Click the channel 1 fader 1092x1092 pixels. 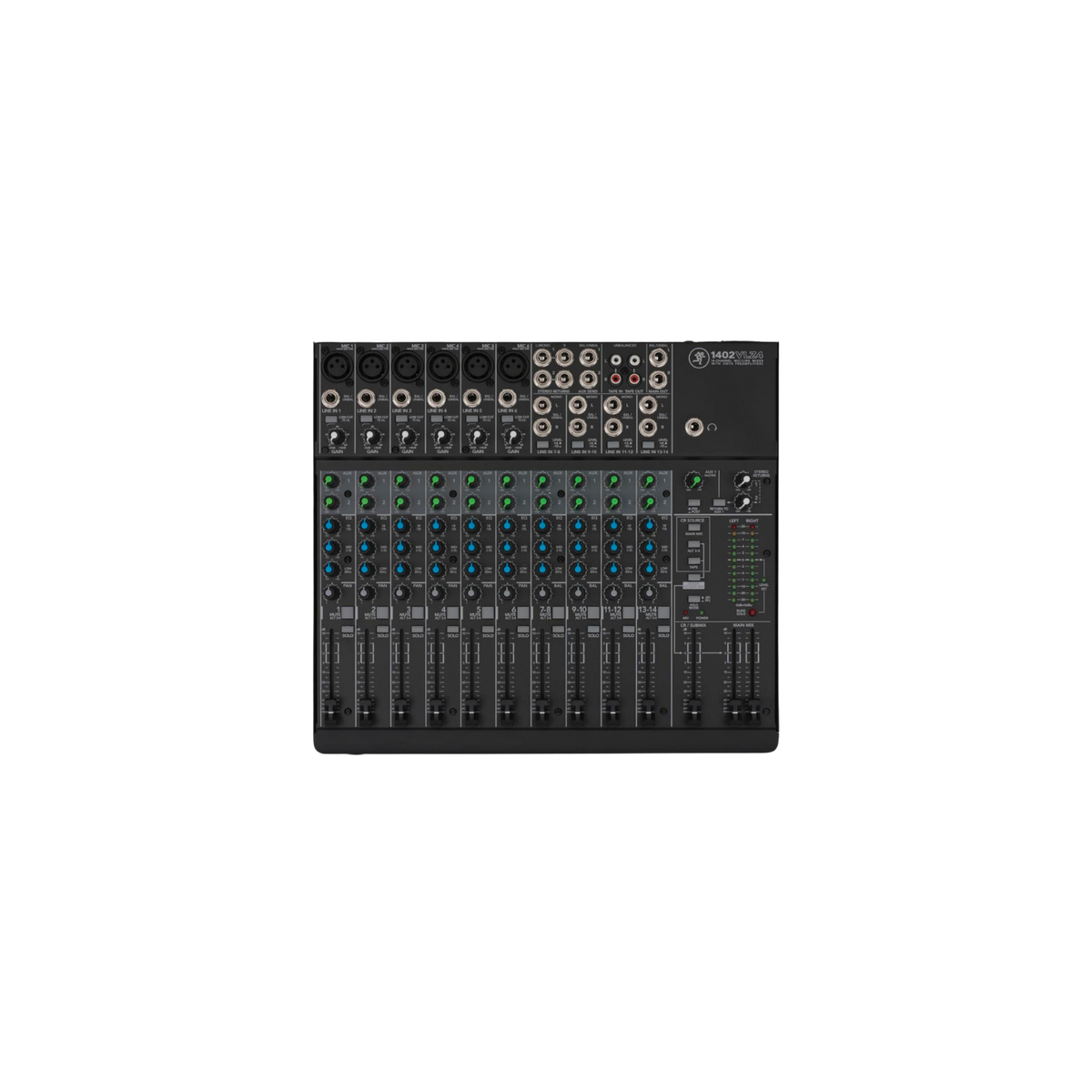[331, 711]
